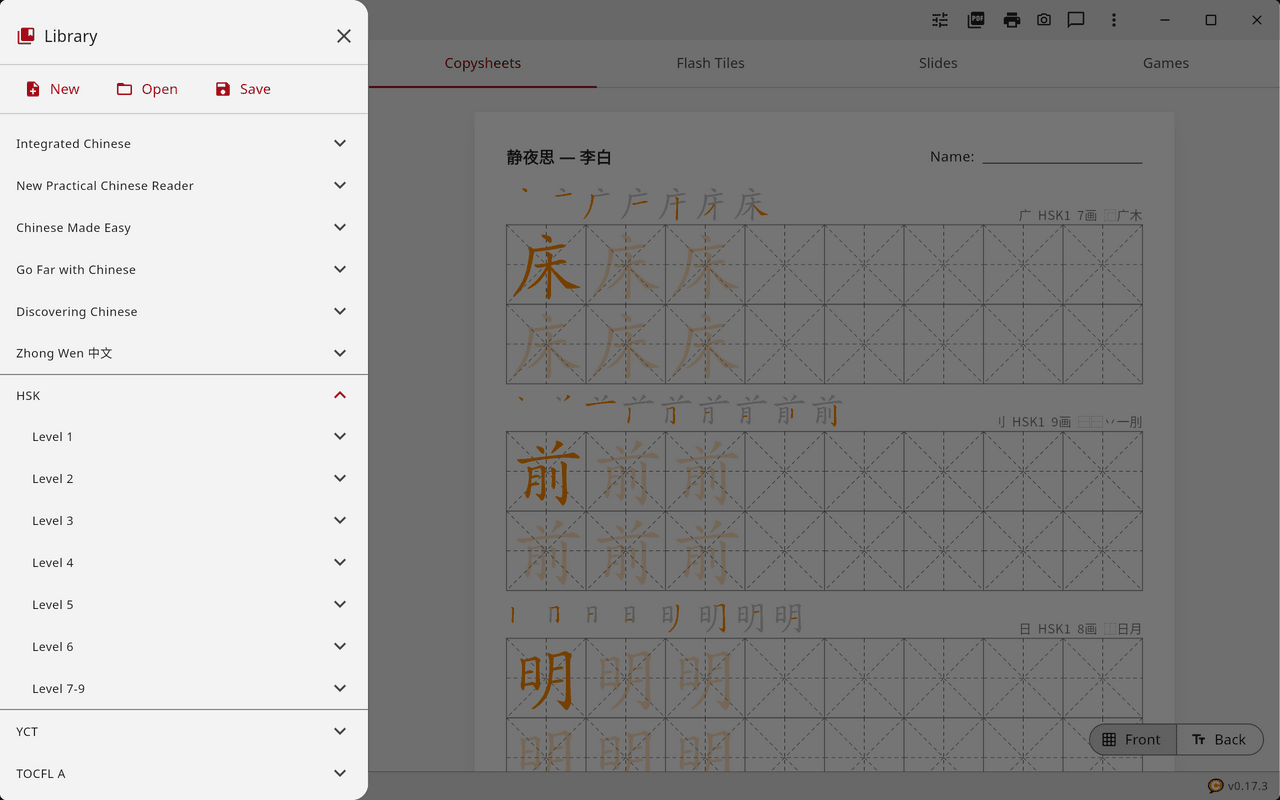This screenshot has height=800, width=1280.
Task: Expand Zhong Wen 中文 section
Action: coord(184,353)
